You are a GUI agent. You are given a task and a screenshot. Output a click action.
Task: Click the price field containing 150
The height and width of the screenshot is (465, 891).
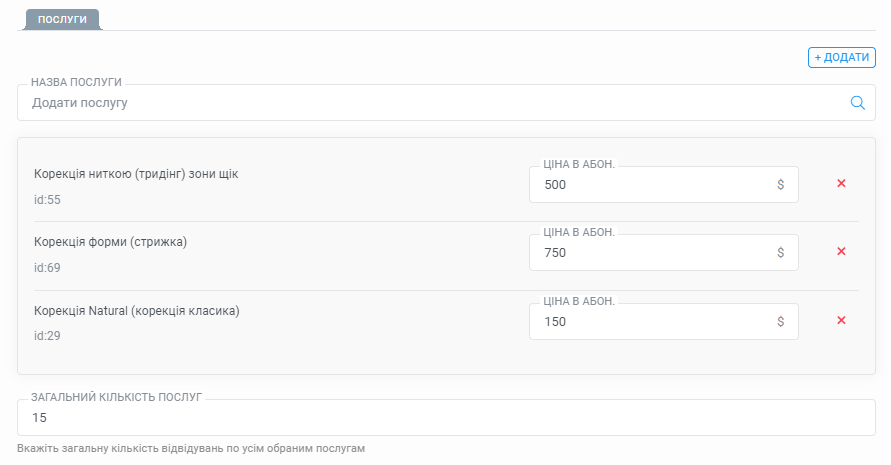664,322
